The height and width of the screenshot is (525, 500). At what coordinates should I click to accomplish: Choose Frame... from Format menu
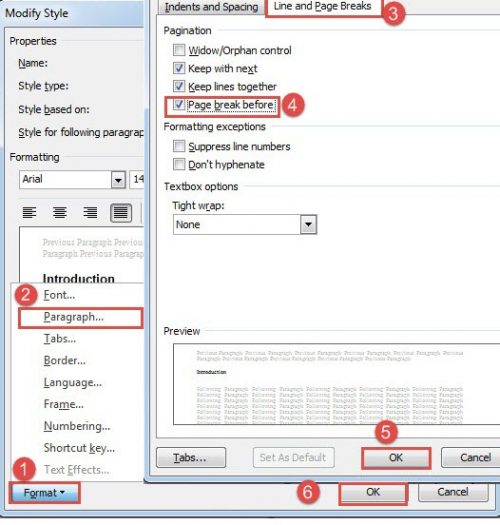point(64,404)
